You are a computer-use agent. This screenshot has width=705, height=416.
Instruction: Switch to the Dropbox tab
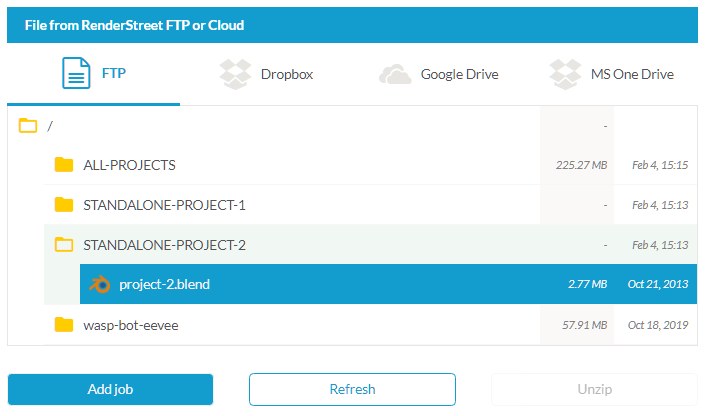click(266, 74)
